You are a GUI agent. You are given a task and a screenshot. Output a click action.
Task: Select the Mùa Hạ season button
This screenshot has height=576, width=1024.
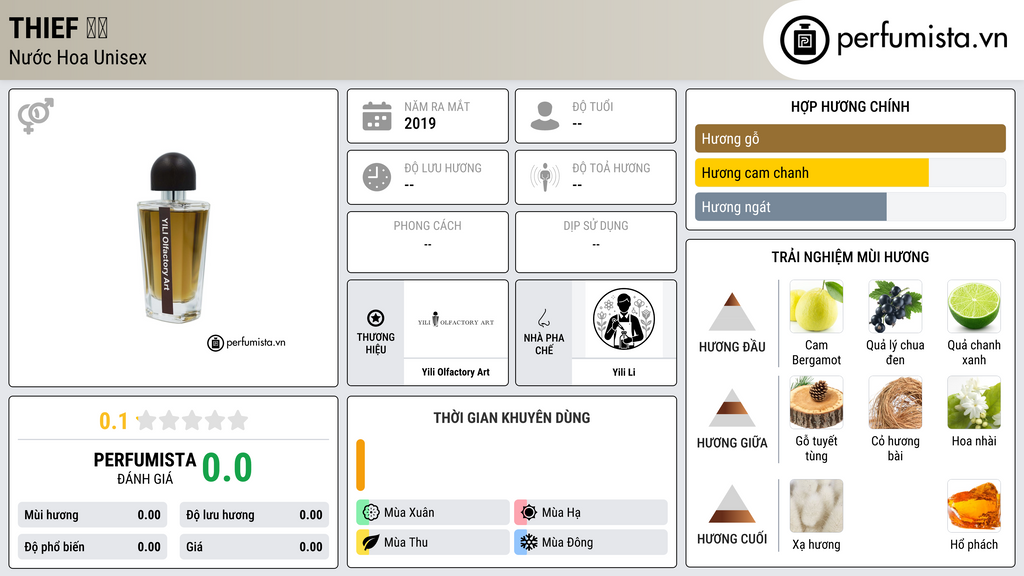(591, 513)
